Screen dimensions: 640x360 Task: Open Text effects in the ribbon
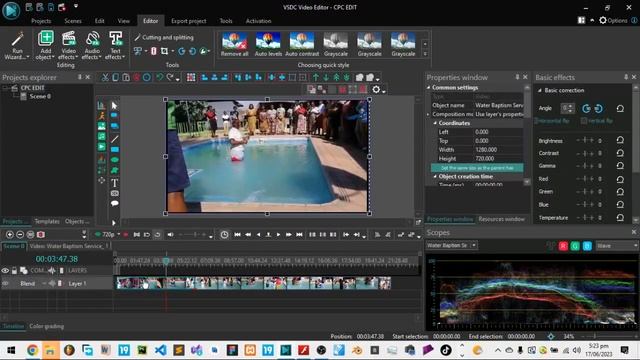coord(116,45)
